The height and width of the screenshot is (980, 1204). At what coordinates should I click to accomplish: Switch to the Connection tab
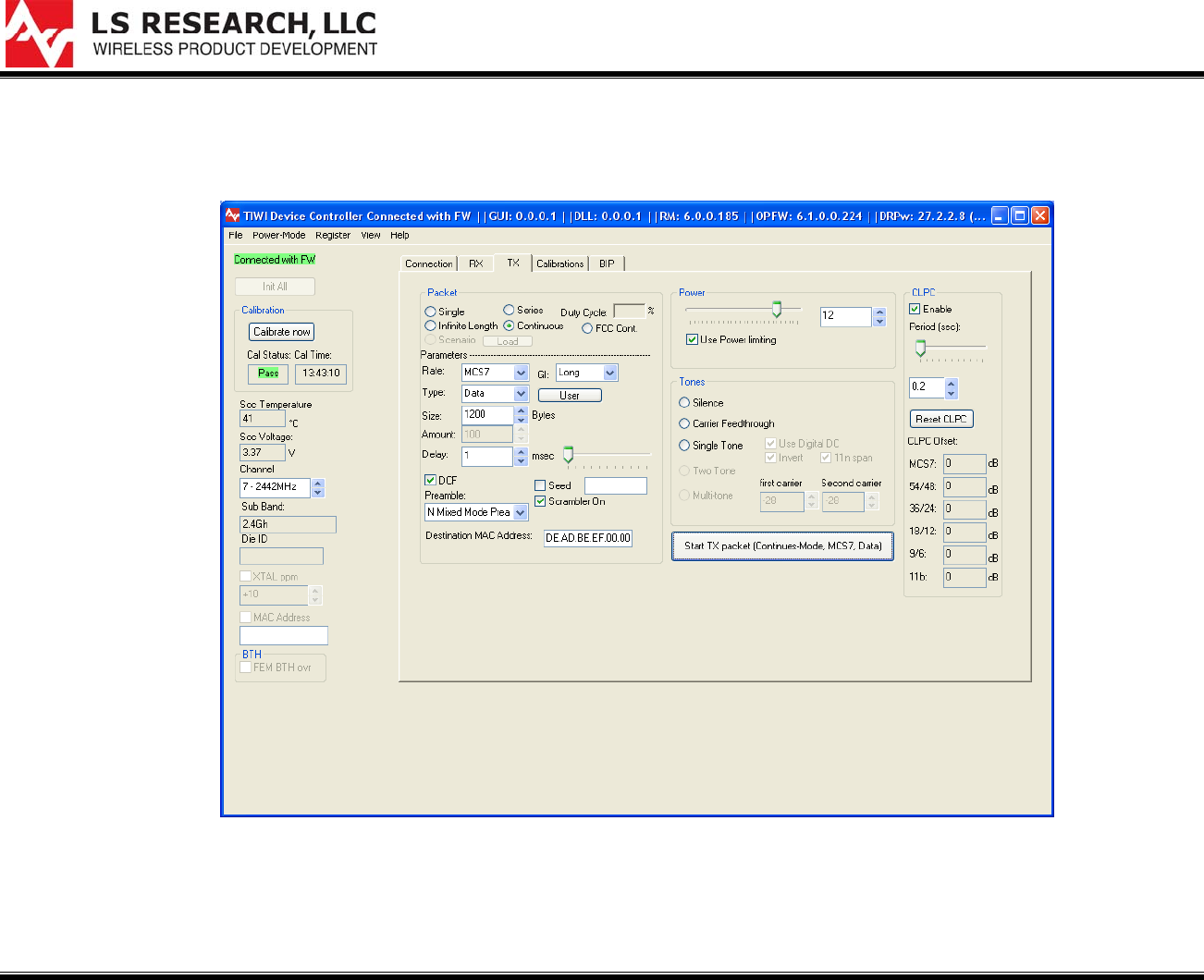(x=429, y=263)
